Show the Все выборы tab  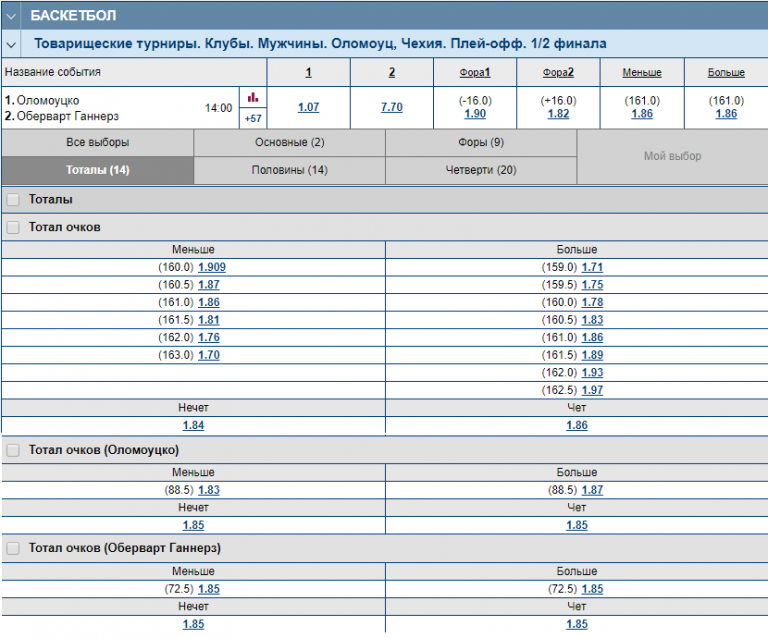coord(97,143)
